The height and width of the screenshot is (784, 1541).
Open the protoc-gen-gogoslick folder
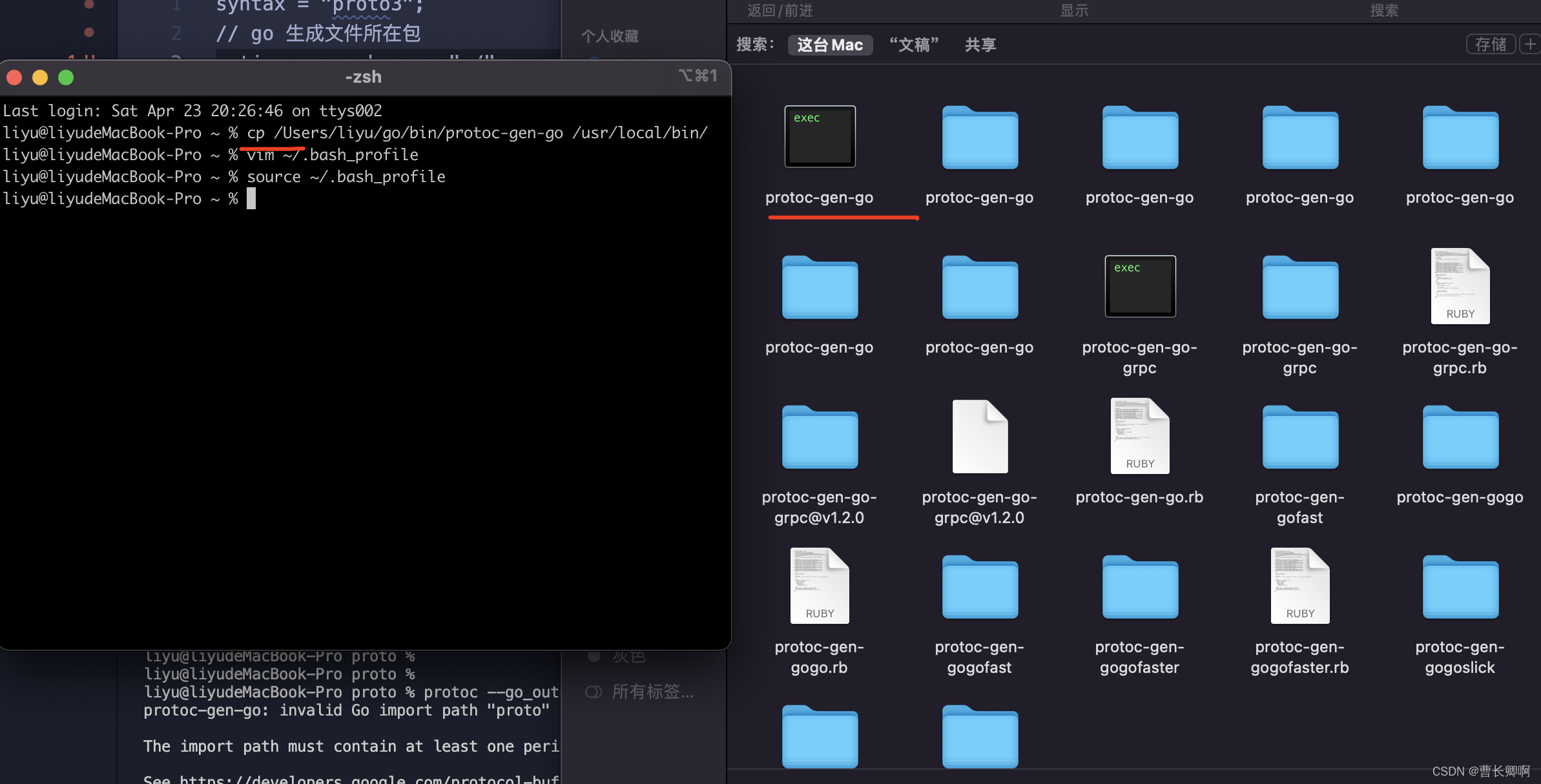coord(1460,588)
